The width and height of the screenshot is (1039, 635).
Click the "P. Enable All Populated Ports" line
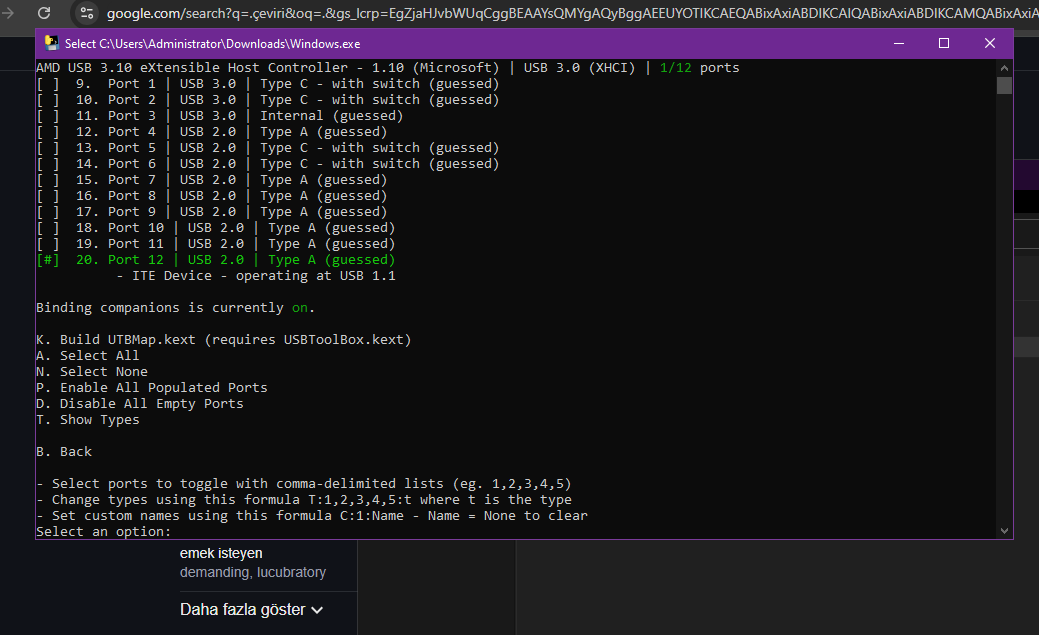[x=151, y=388]
